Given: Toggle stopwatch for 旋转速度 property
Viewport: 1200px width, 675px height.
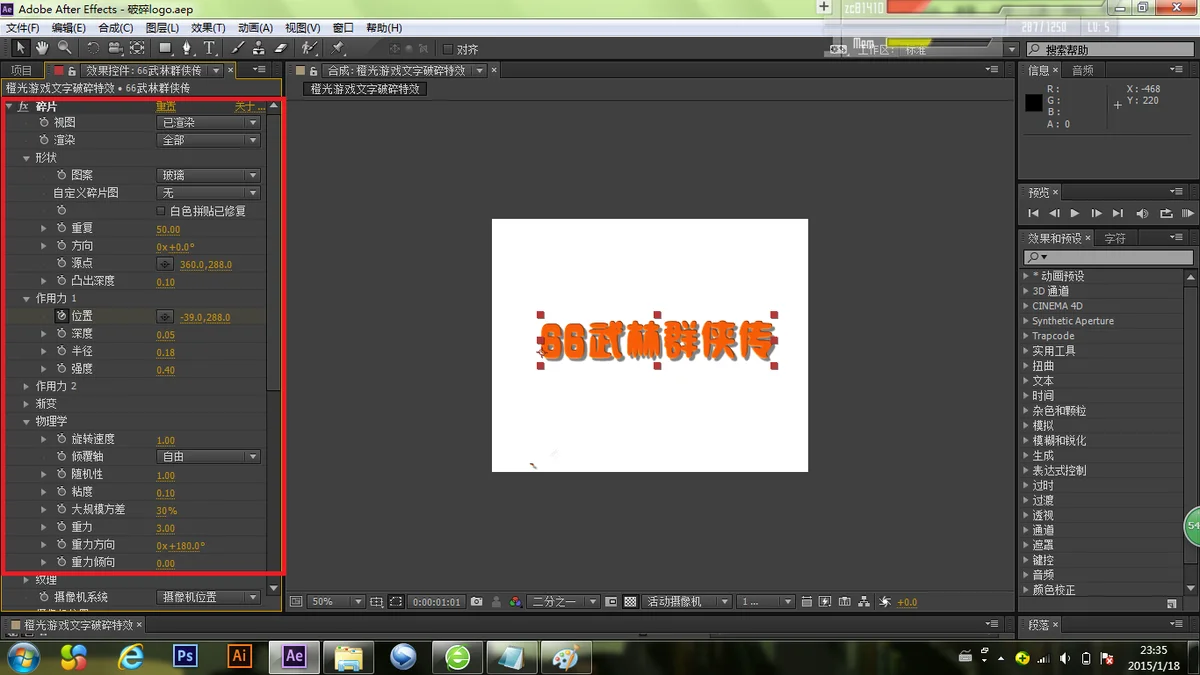Looking at the screenshot, I should (x=61, y=439).
